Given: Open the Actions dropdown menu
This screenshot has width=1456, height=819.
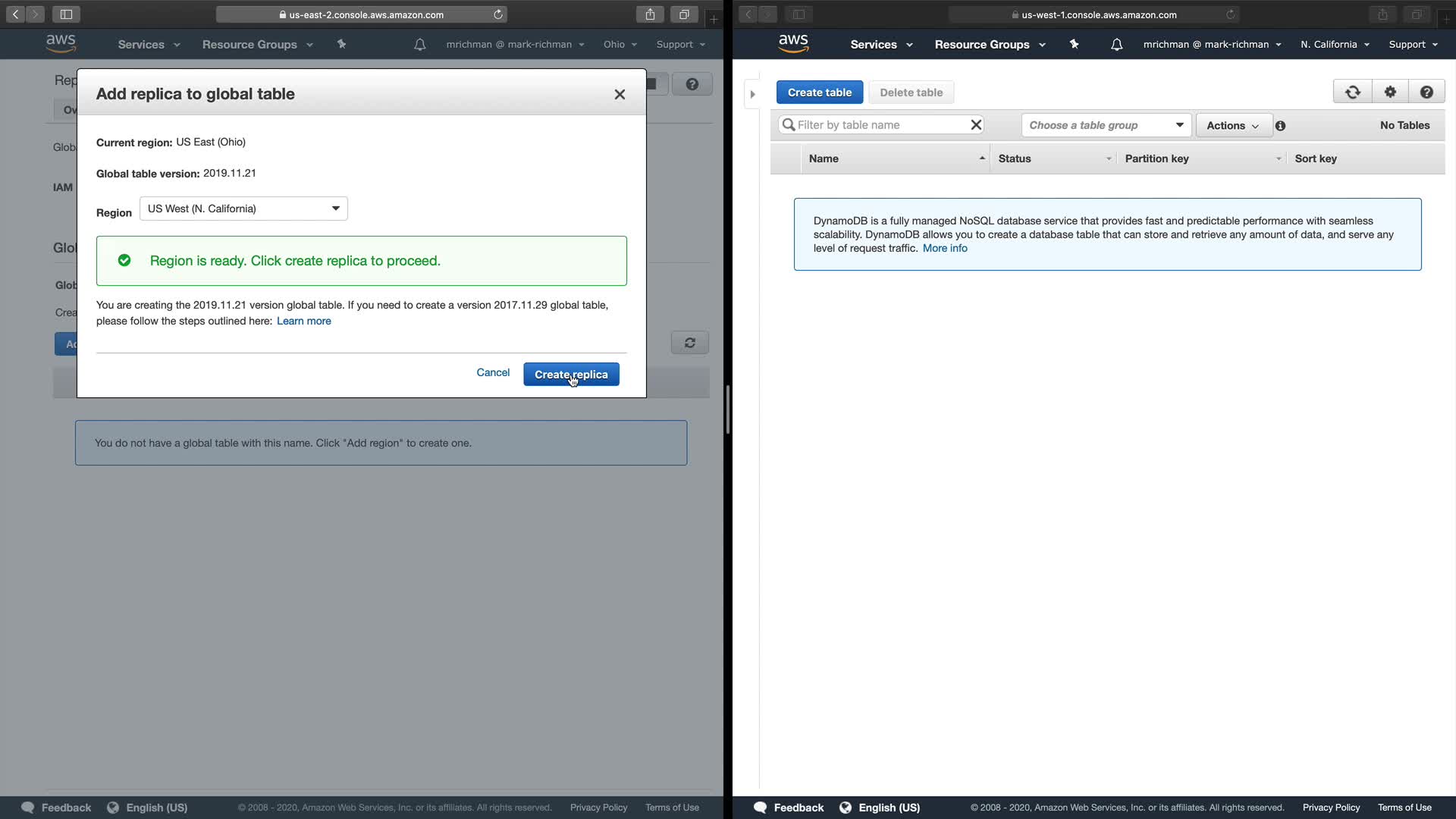Looking at the screenshot, I should 1233,126.
